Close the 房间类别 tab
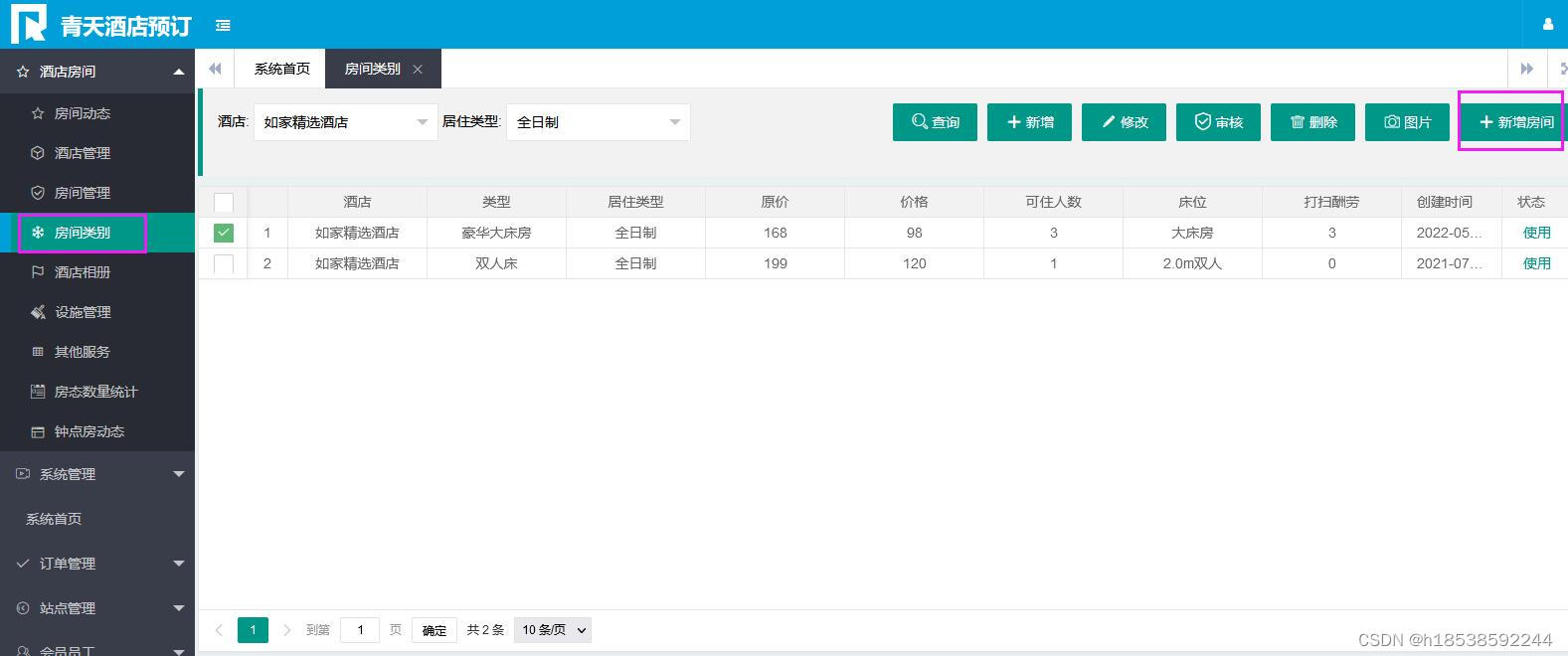Screen dimensions: 1568x656 coord(418,70)
